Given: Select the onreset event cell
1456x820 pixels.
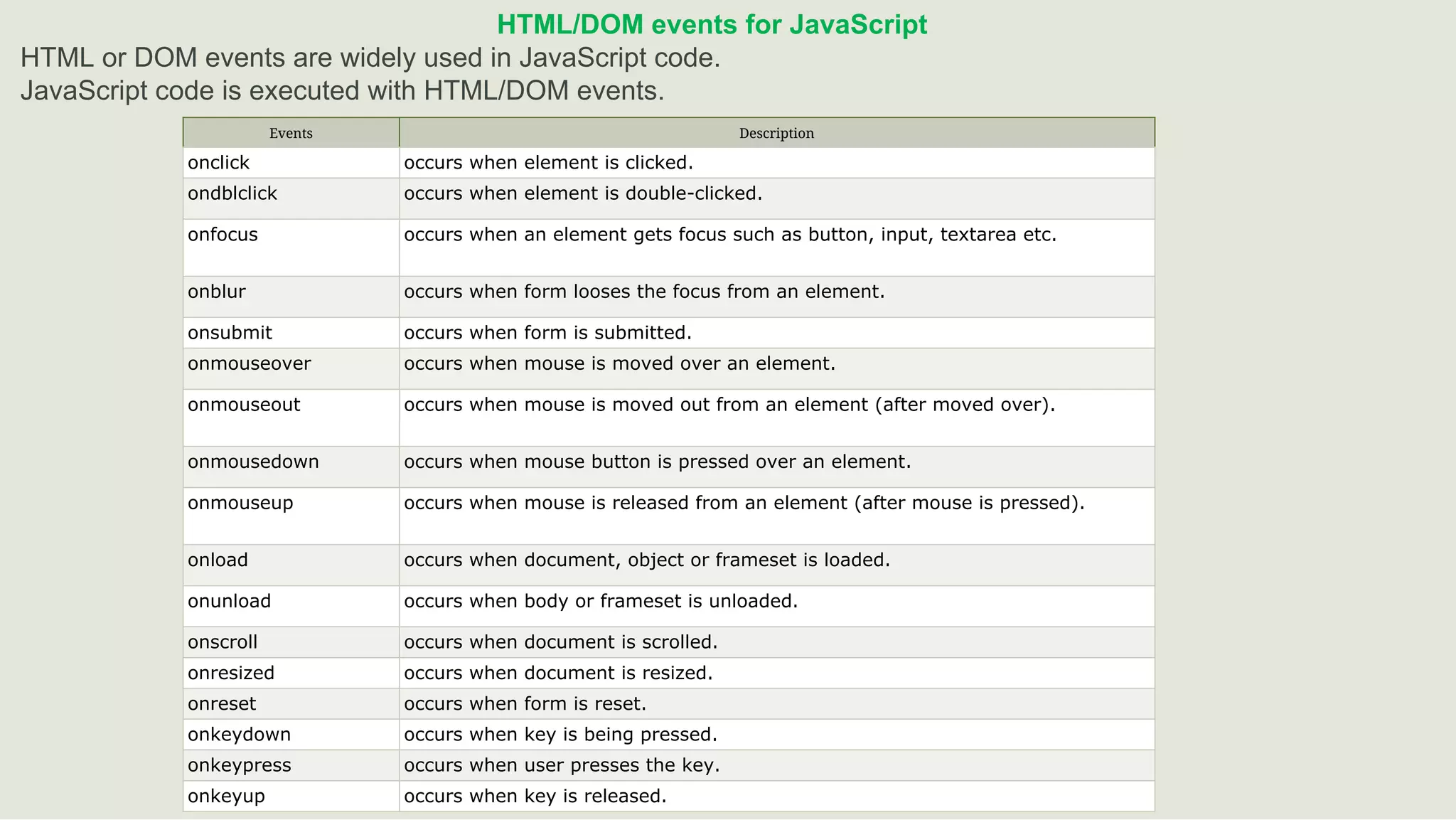Looking at the screenshot, I should (222, 704).
